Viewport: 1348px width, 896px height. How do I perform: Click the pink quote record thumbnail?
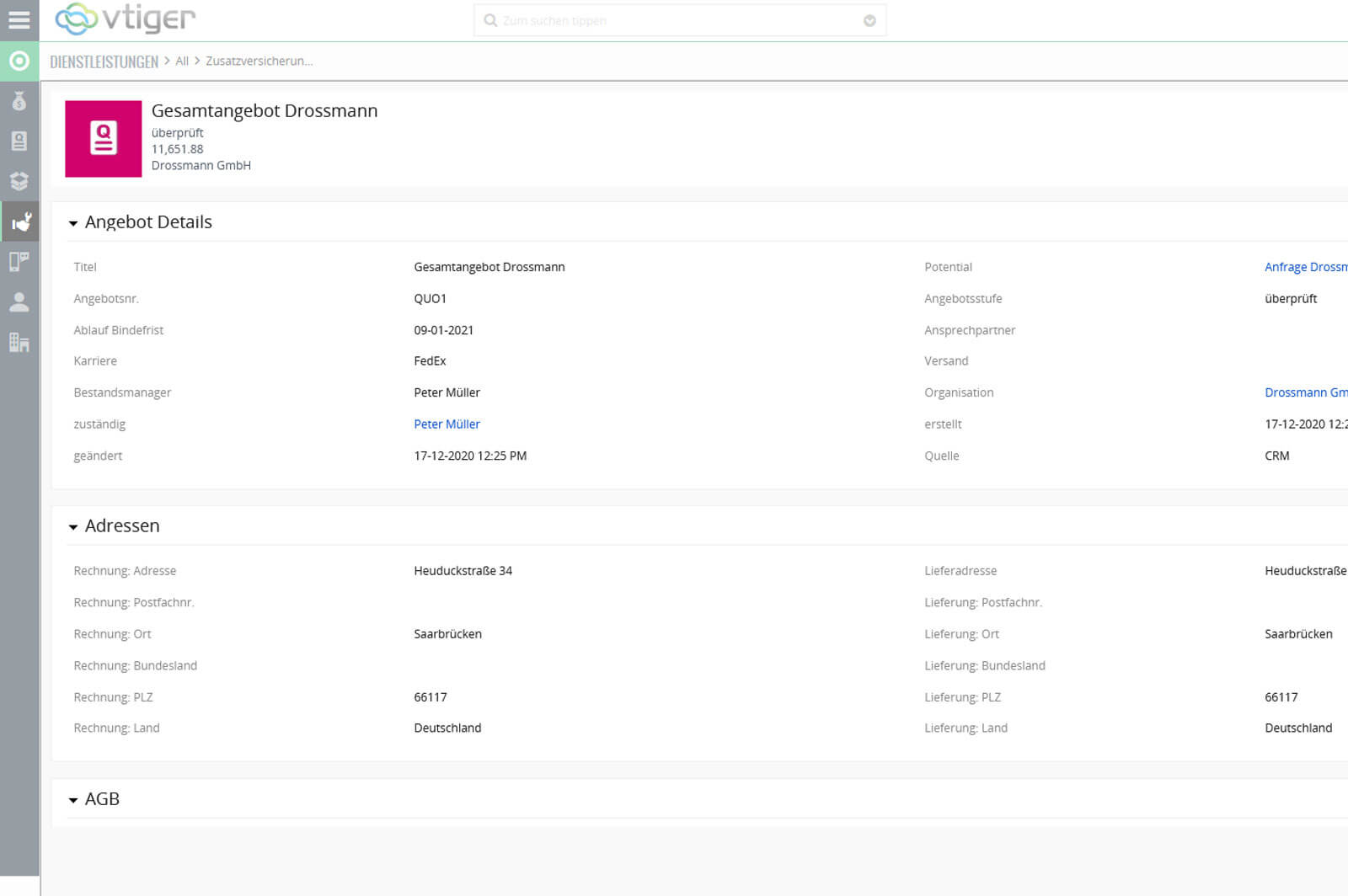103,139
